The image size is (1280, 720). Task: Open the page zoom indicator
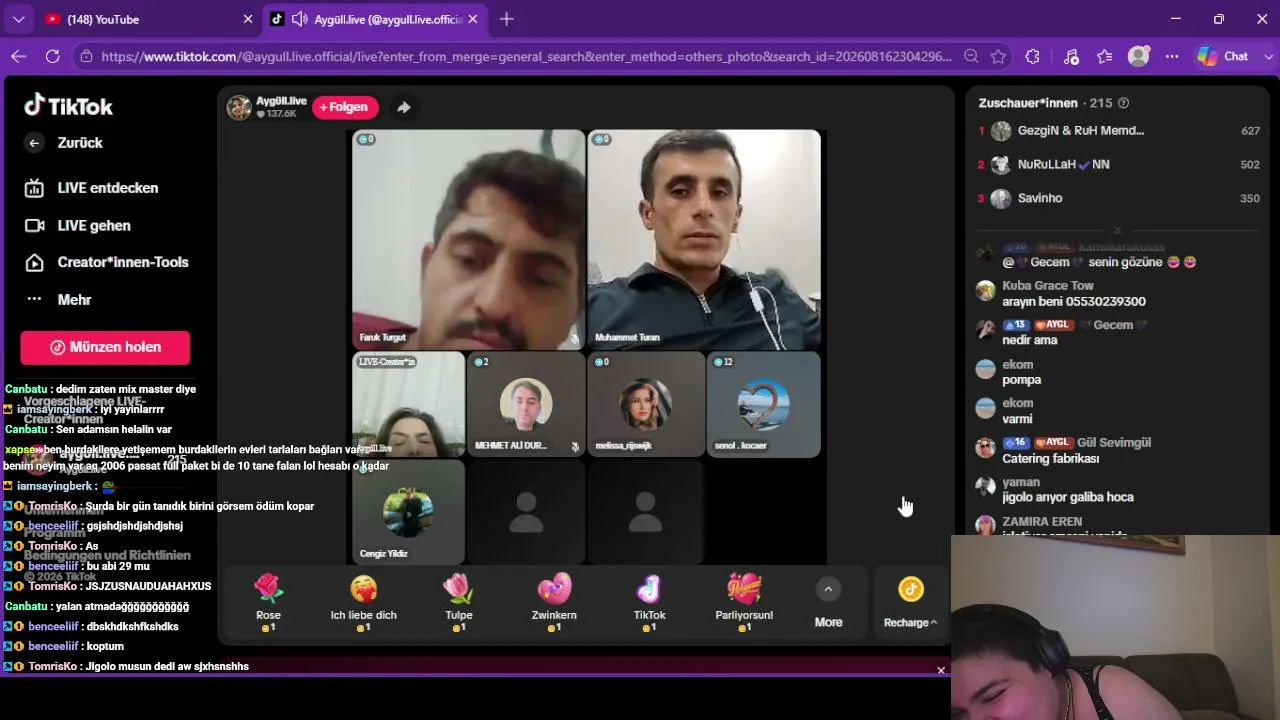click(x=971, y=57)
